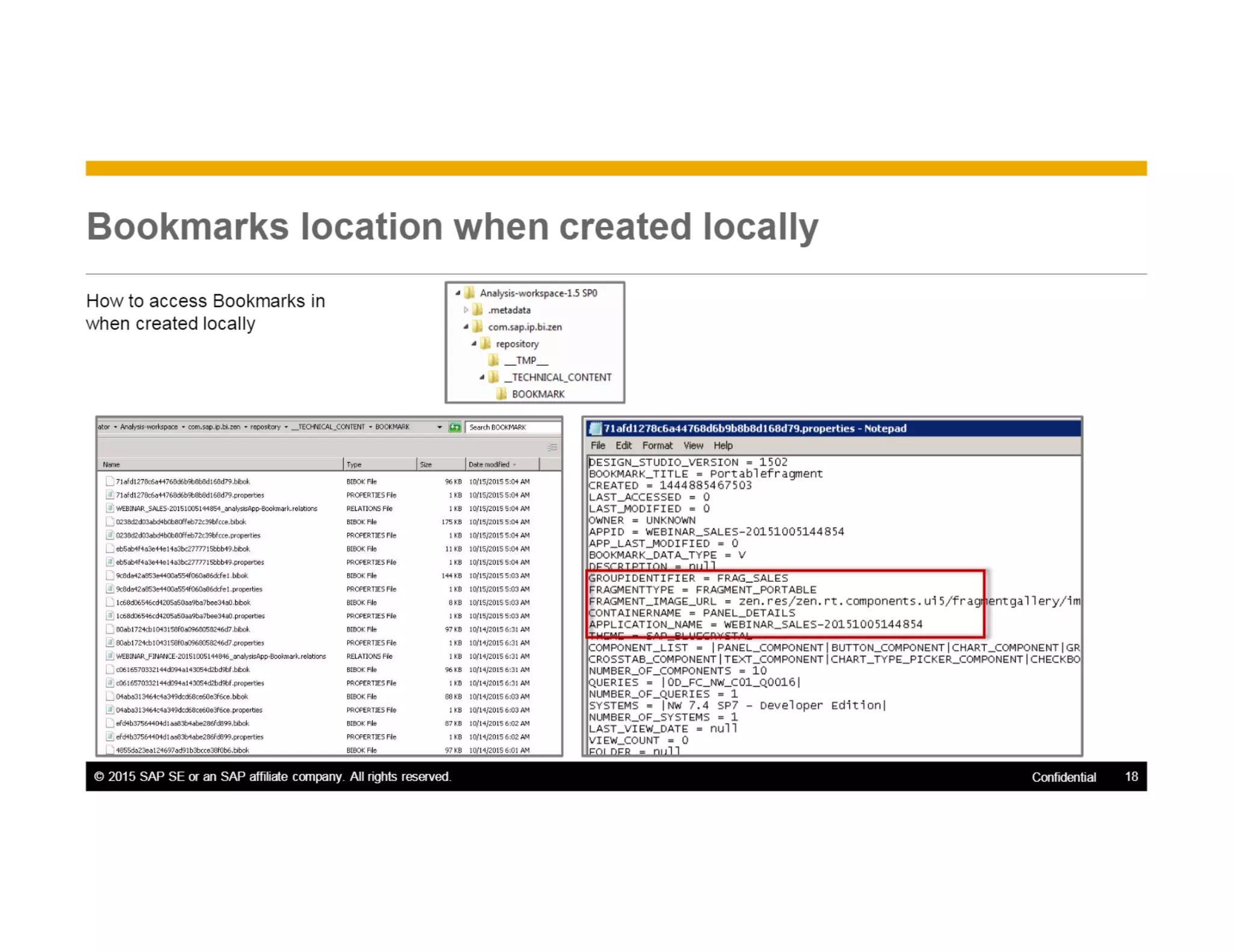Open the Help menu in Notepad
This screenshot has width=1233, height=952.
point(722,445)
